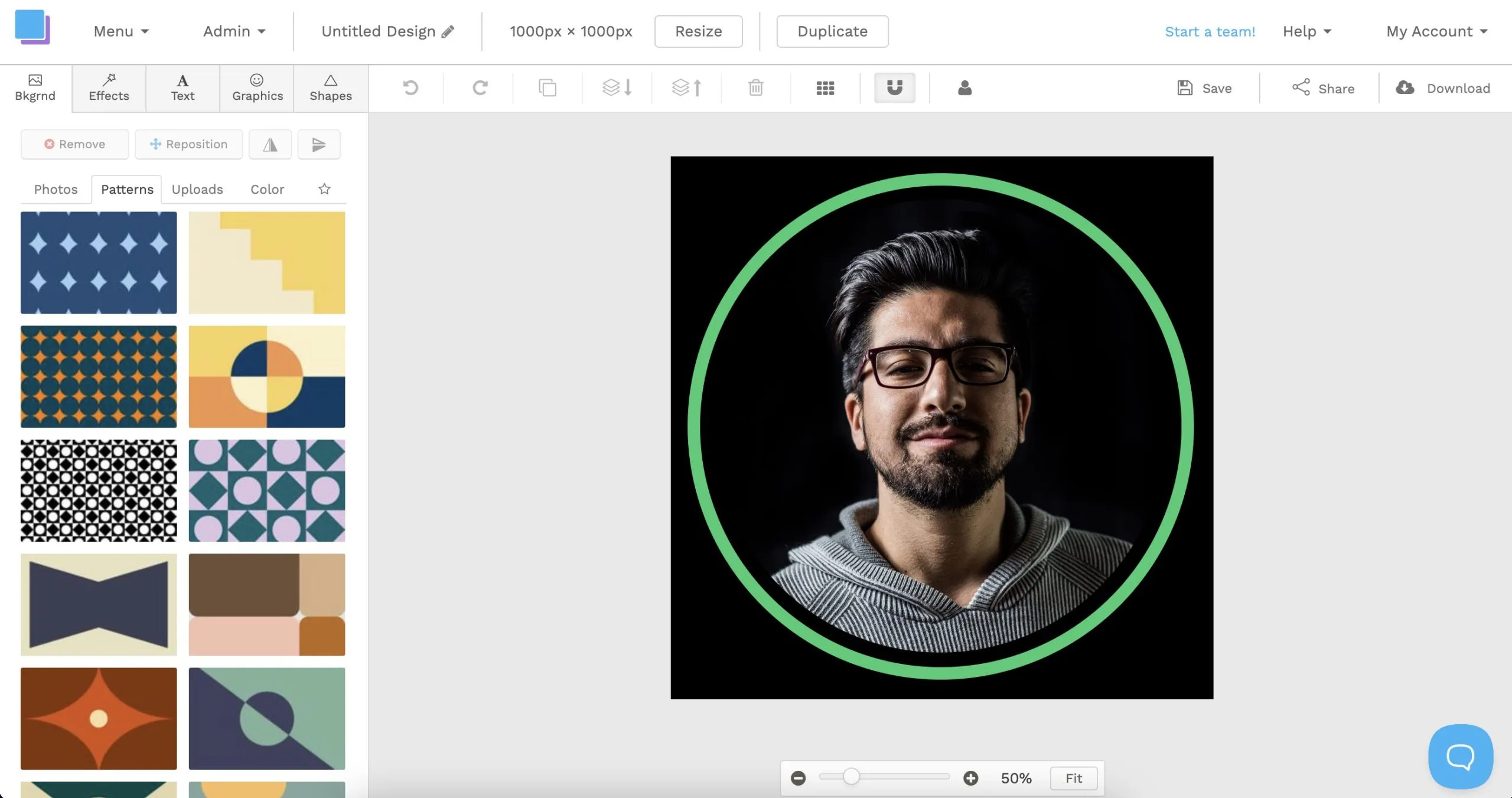
Task: Click the Fit zoom button
Action: 1074,779
